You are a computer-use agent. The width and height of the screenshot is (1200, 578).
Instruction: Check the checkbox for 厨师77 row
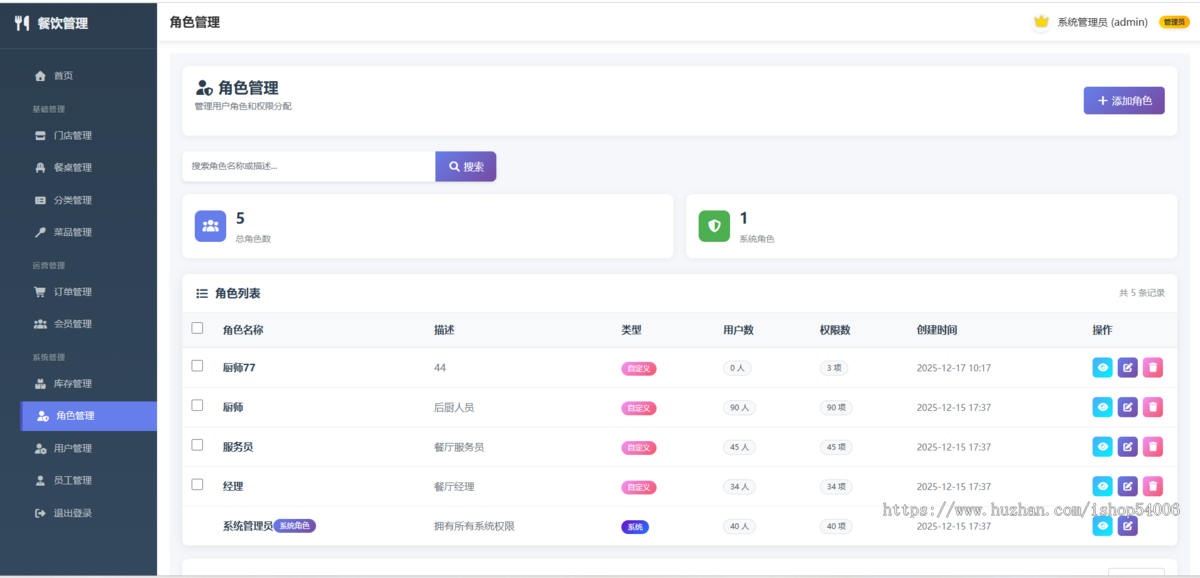coord(196,367)
